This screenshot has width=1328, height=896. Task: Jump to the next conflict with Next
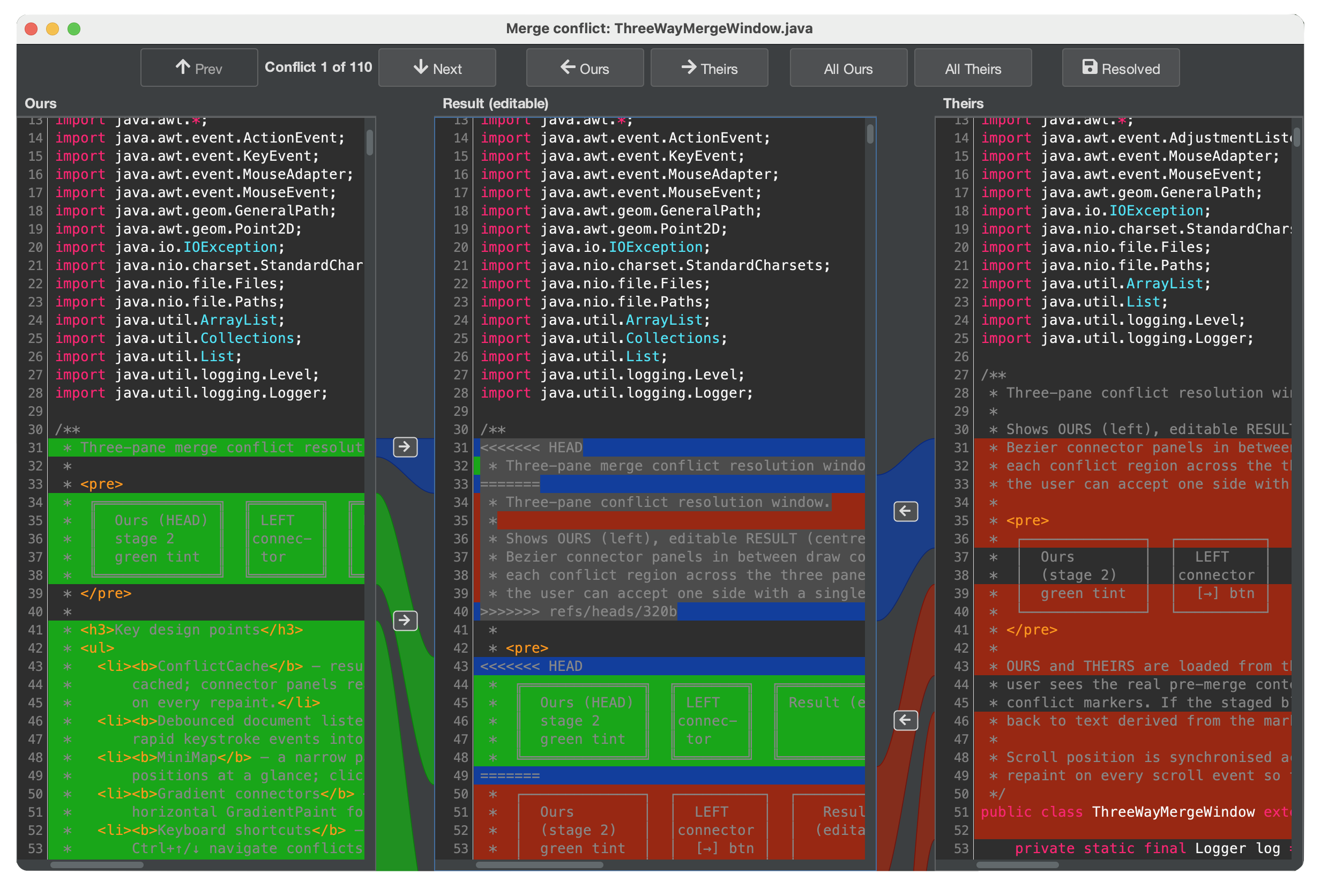tap(437, 68)
